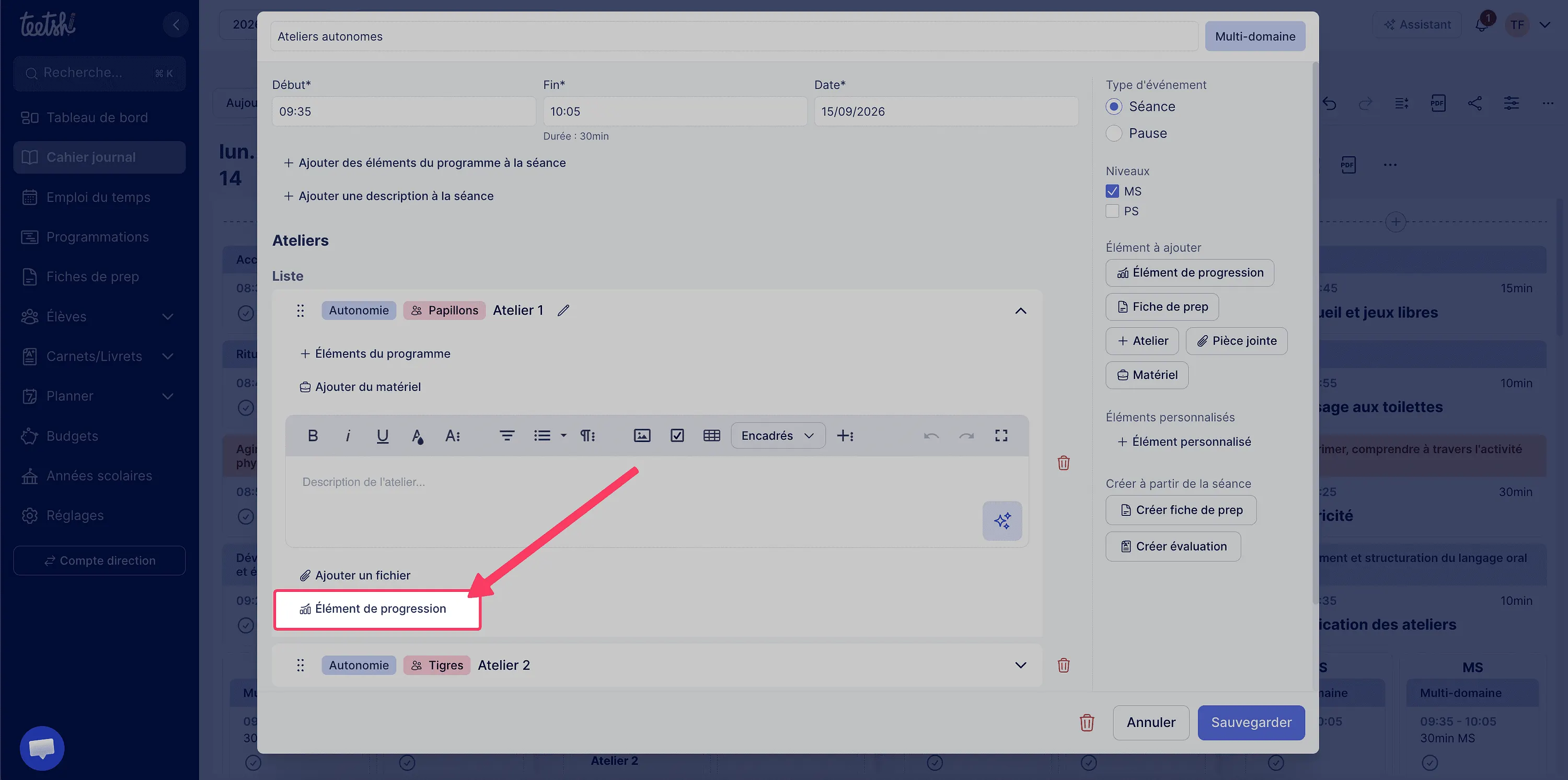The image size is (1568, 780).
Task: Select the Pause event type
Action: 1114,133
